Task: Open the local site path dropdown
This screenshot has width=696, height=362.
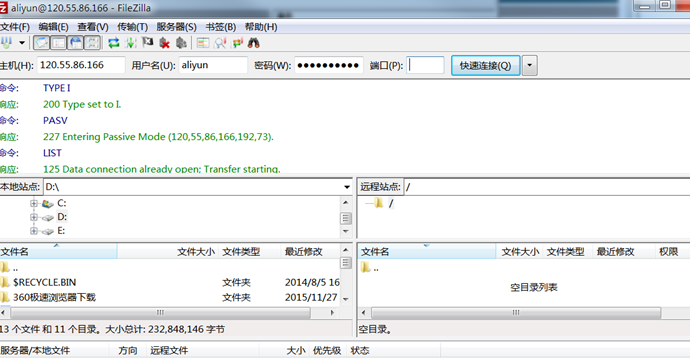Action: click(x=347, y=187)
